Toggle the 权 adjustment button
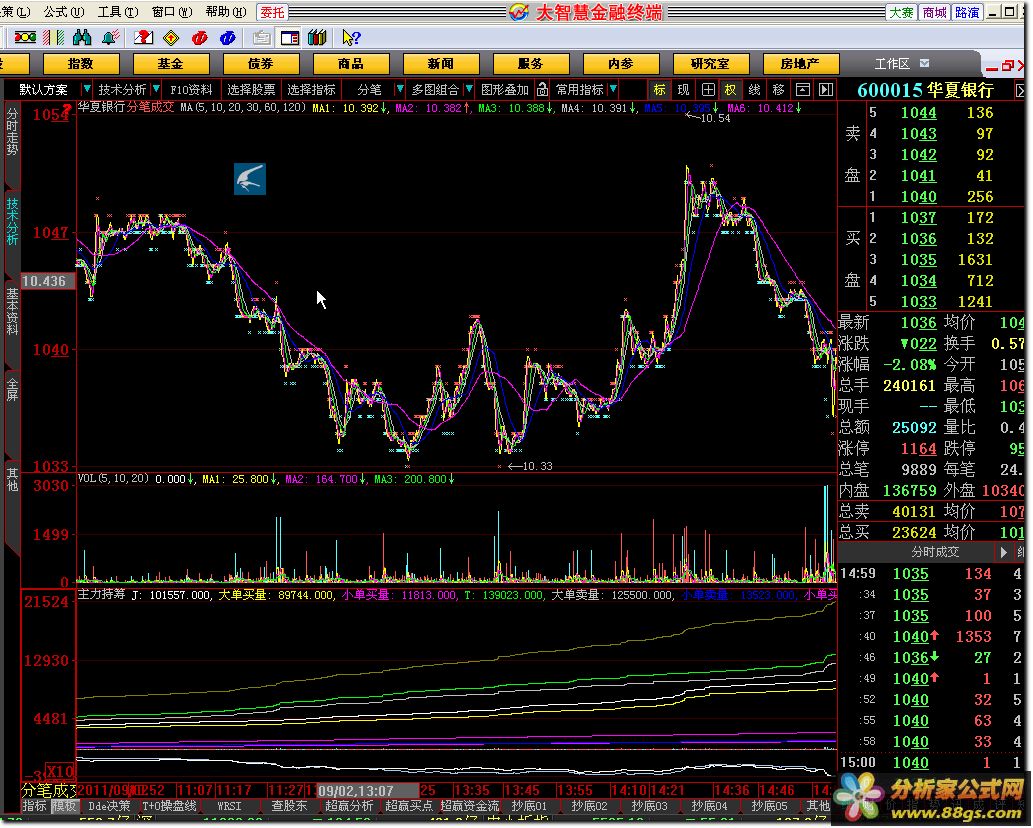 730,90
